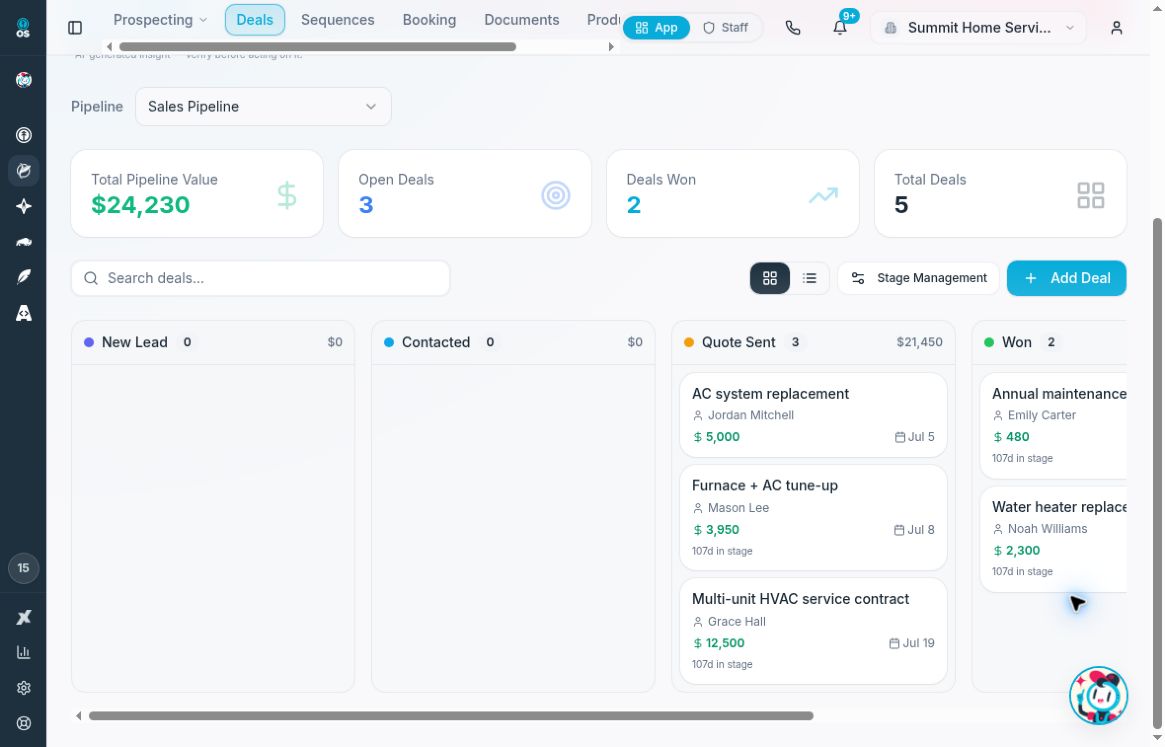Open the Annual maintenance deal card
The width and height of the screenshot is (1165, 747).
pos(1053,426)
